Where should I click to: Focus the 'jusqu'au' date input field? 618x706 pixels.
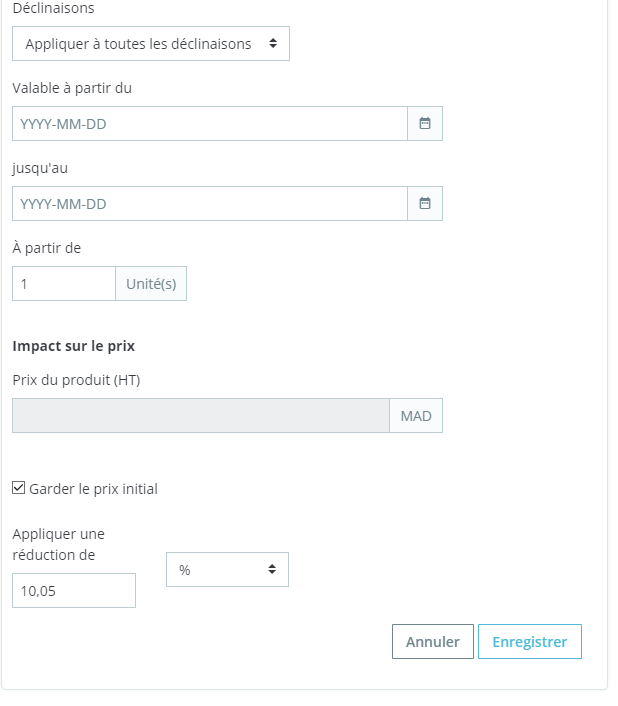pyautogui.click(x=210, y=204)
